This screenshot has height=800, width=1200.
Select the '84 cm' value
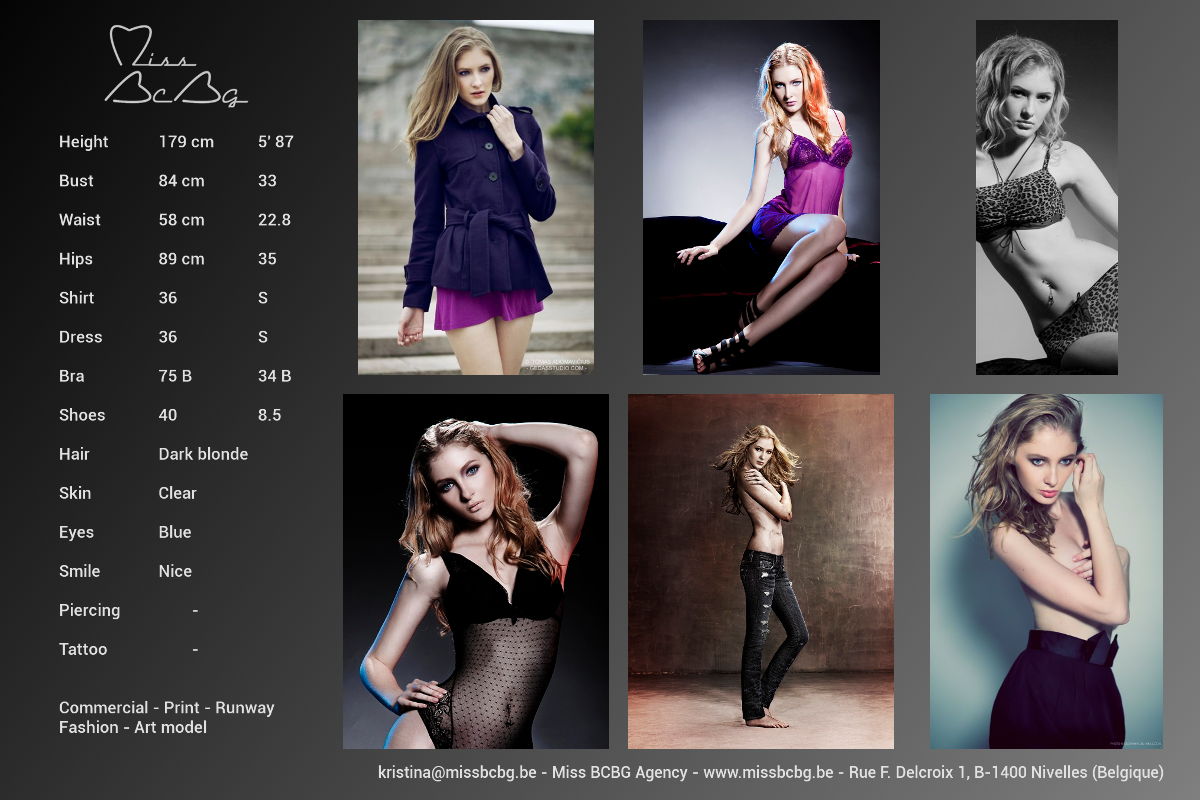click(181, 181)
